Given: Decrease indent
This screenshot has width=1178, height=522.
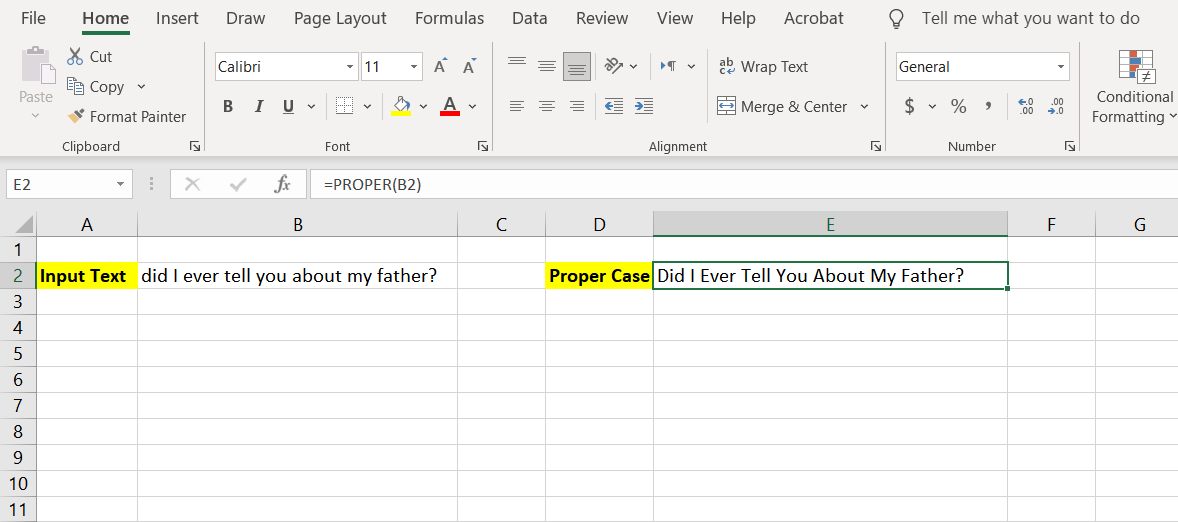Looking at the screenshot, I should [614, 106].
